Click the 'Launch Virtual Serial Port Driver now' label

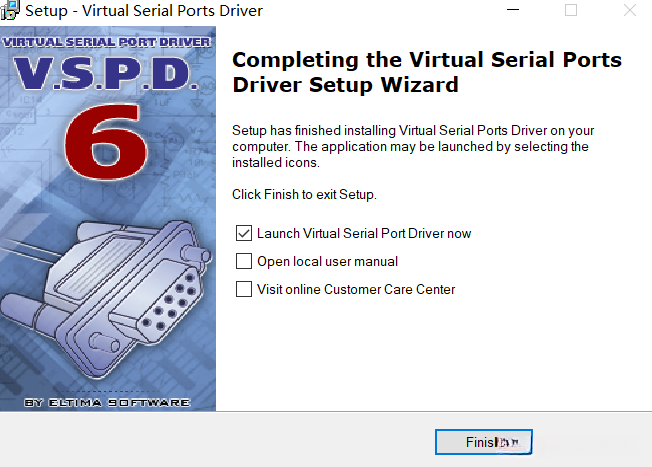tap(364, 233)
